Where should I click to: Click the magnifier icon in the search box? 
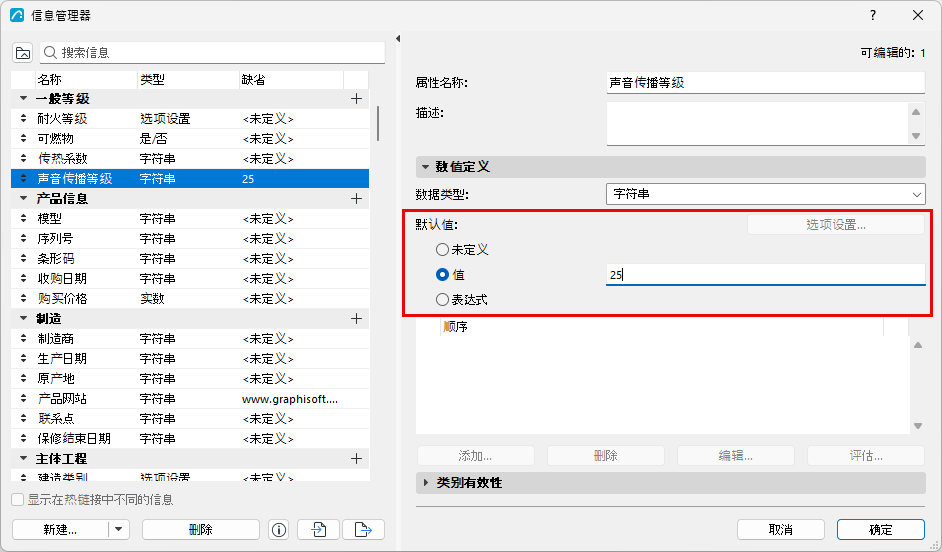tap(50, 53)
